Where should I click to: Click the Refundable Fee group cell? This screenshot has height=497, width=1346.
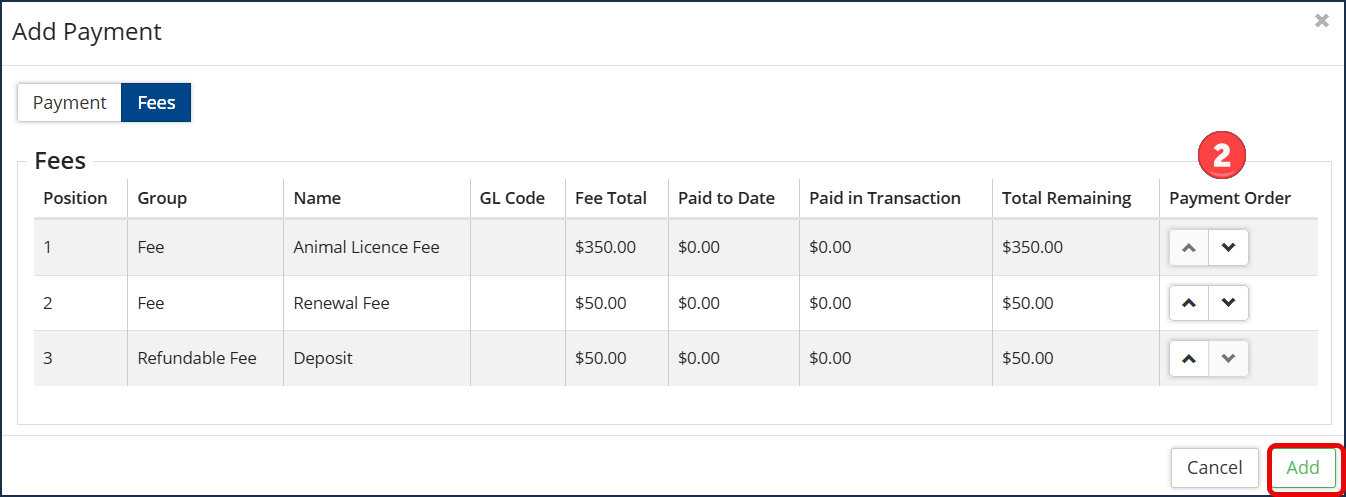coord(197,358)
